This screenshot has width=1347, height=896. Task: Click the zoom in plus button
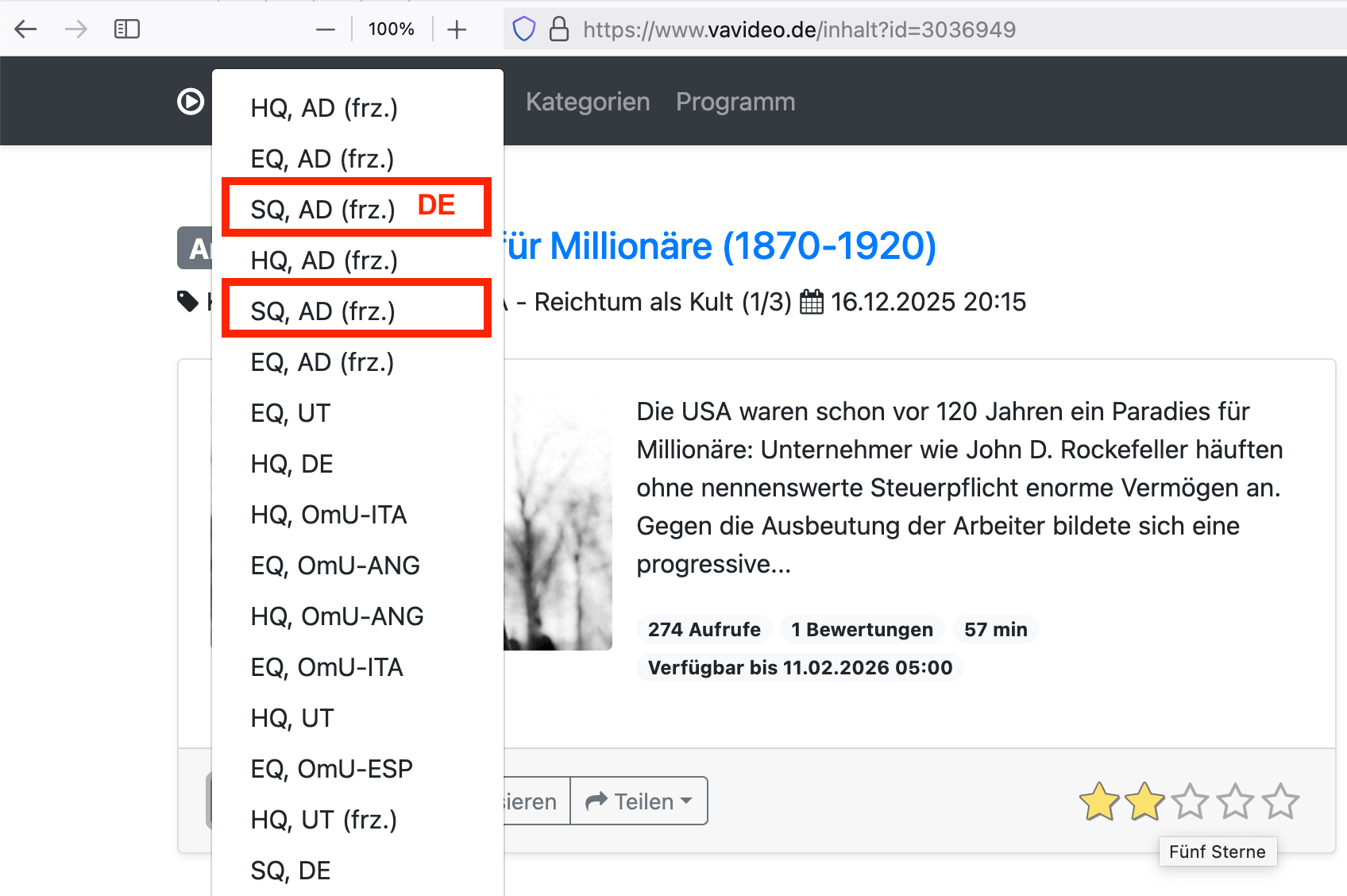point(457,29)
